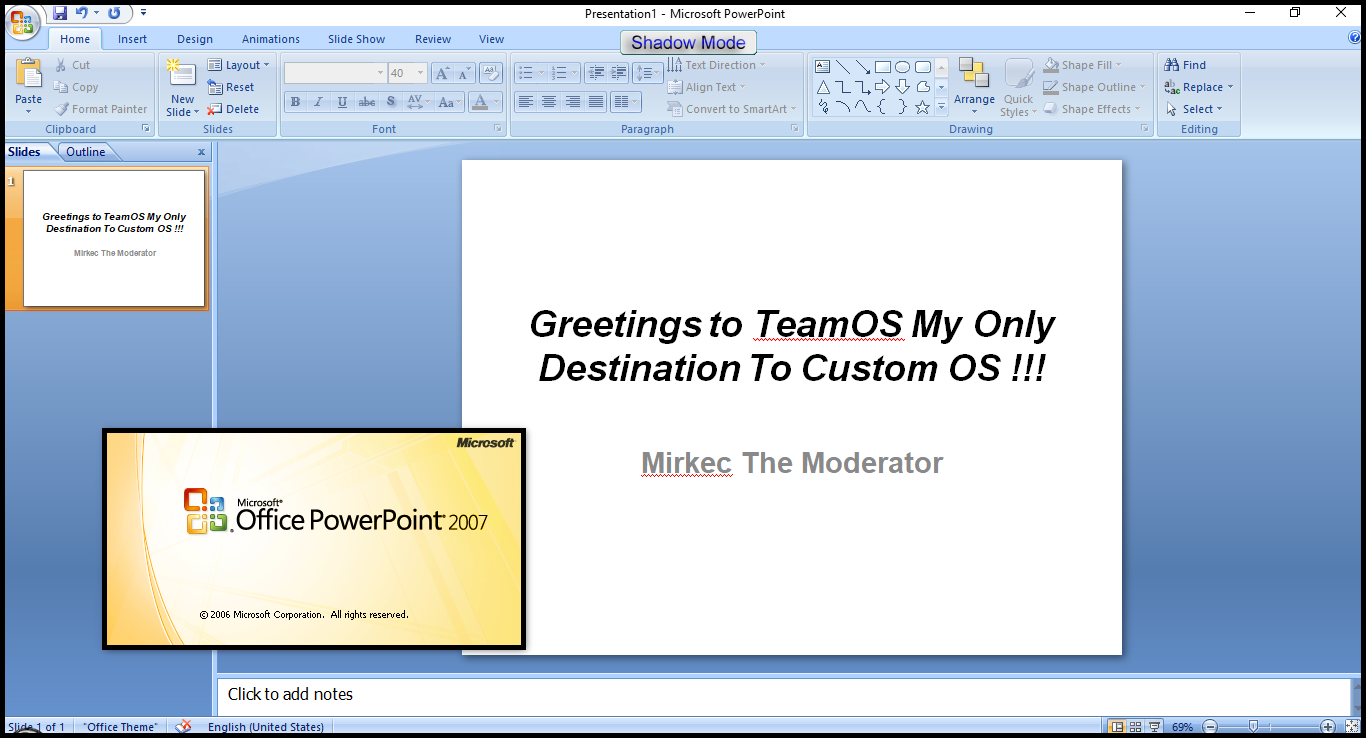This screenshot has height=738, width=1366.
Task: Toggle Underline formatting
Action: tap(343, 102)
